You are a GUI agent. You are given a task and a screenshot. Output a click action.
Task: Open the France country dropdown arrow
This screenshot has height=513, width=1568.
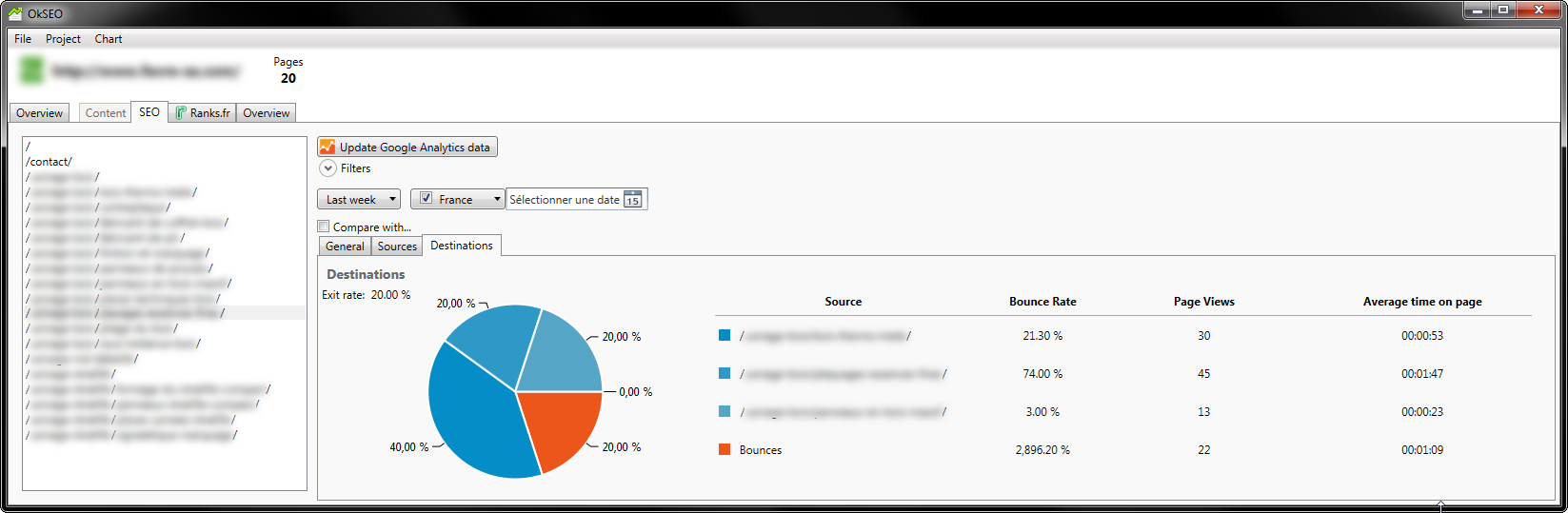pos(497,200)
